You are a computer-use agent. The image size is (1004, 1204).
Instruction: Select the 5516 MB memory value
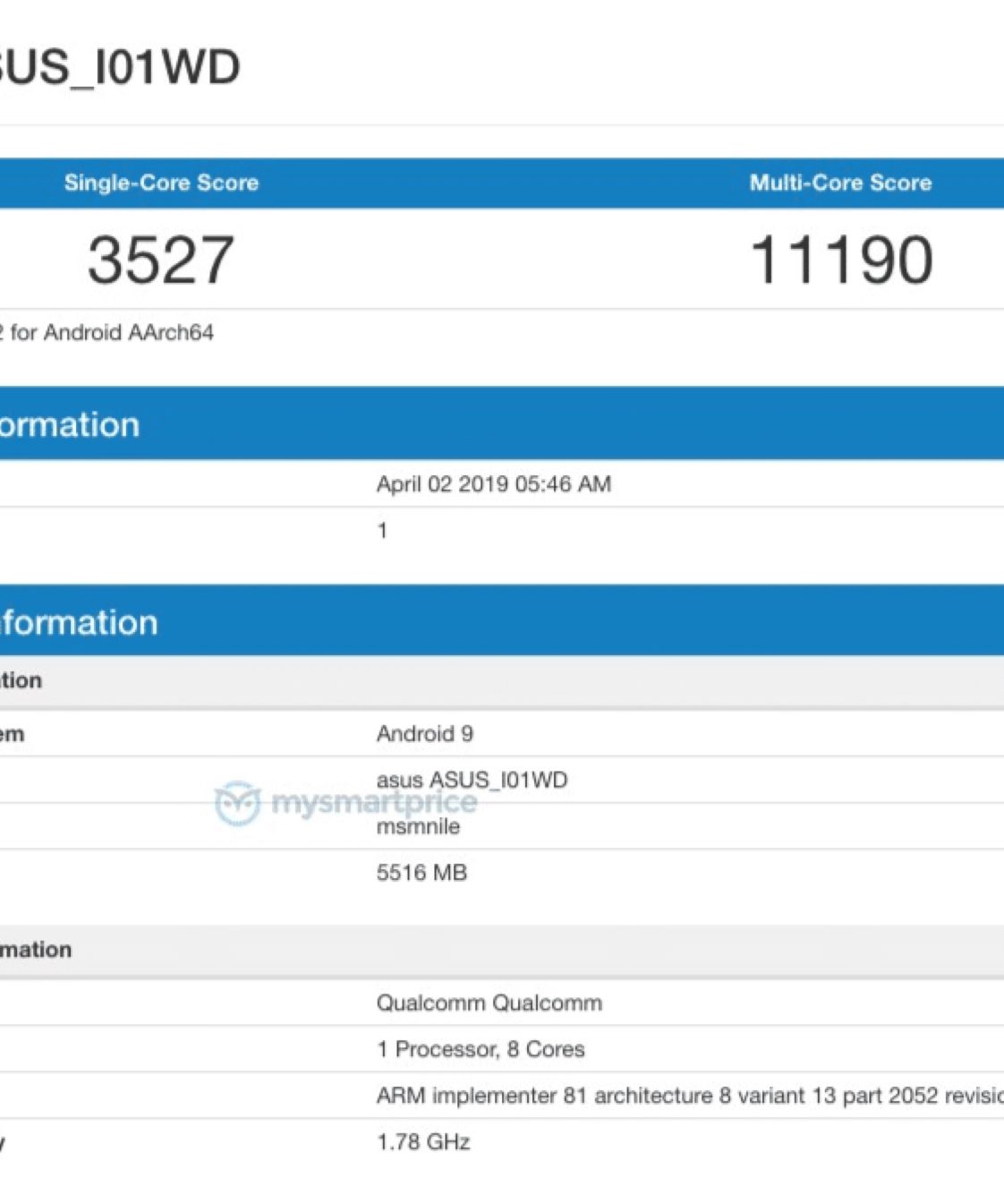(421, 873)
